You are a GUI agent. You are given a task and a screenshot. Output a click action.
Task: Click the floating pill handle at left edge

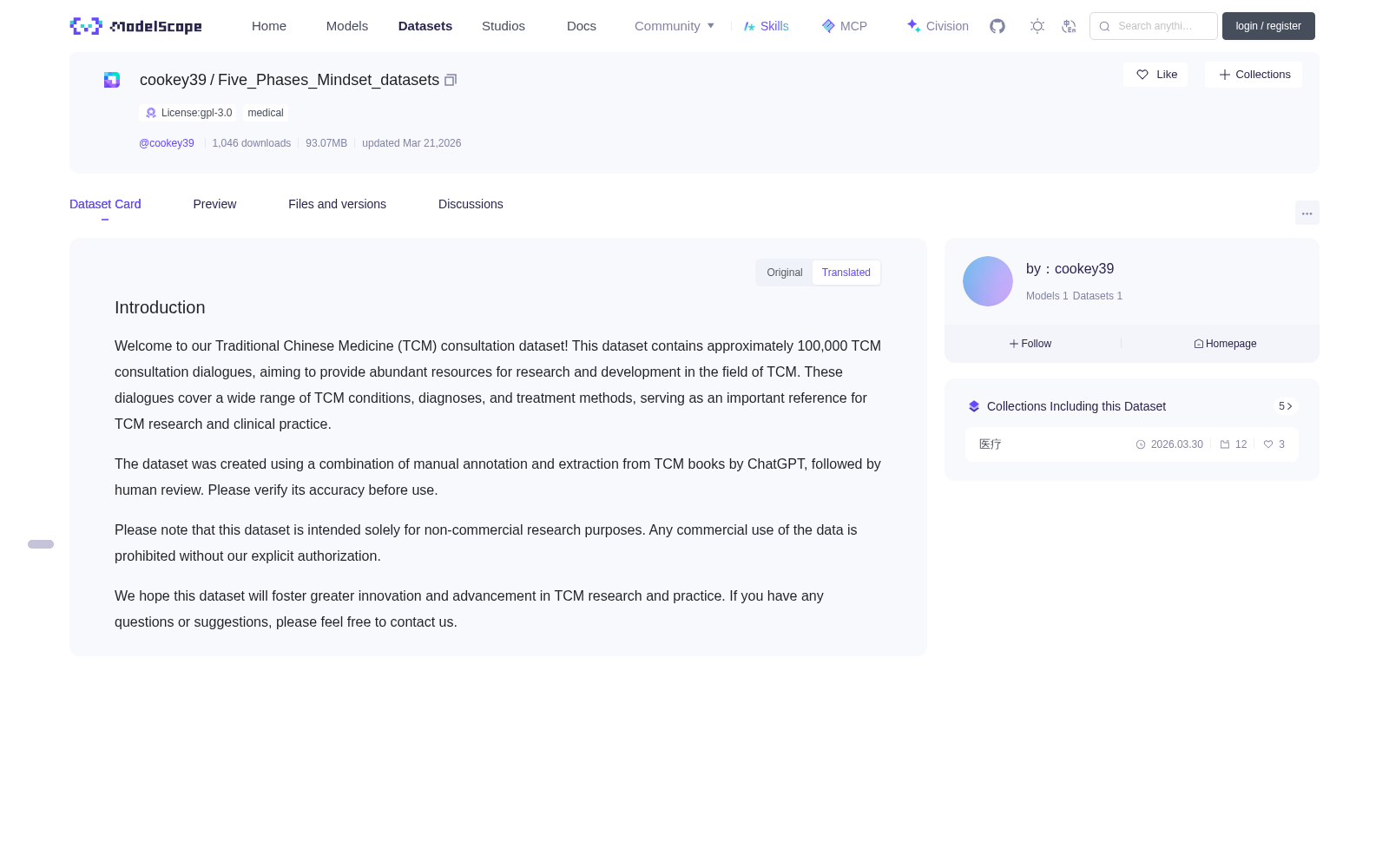41,544
